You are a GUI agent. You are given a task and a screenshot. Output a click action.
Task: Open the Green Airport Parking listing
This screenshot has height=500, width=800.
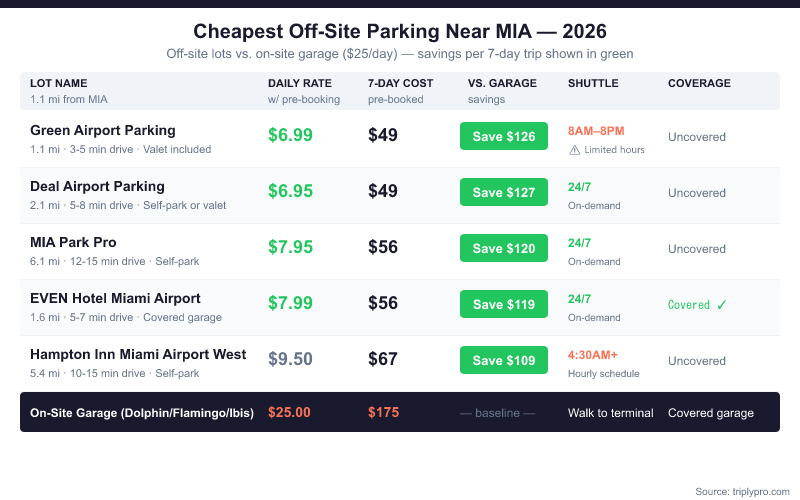(103, 130)
